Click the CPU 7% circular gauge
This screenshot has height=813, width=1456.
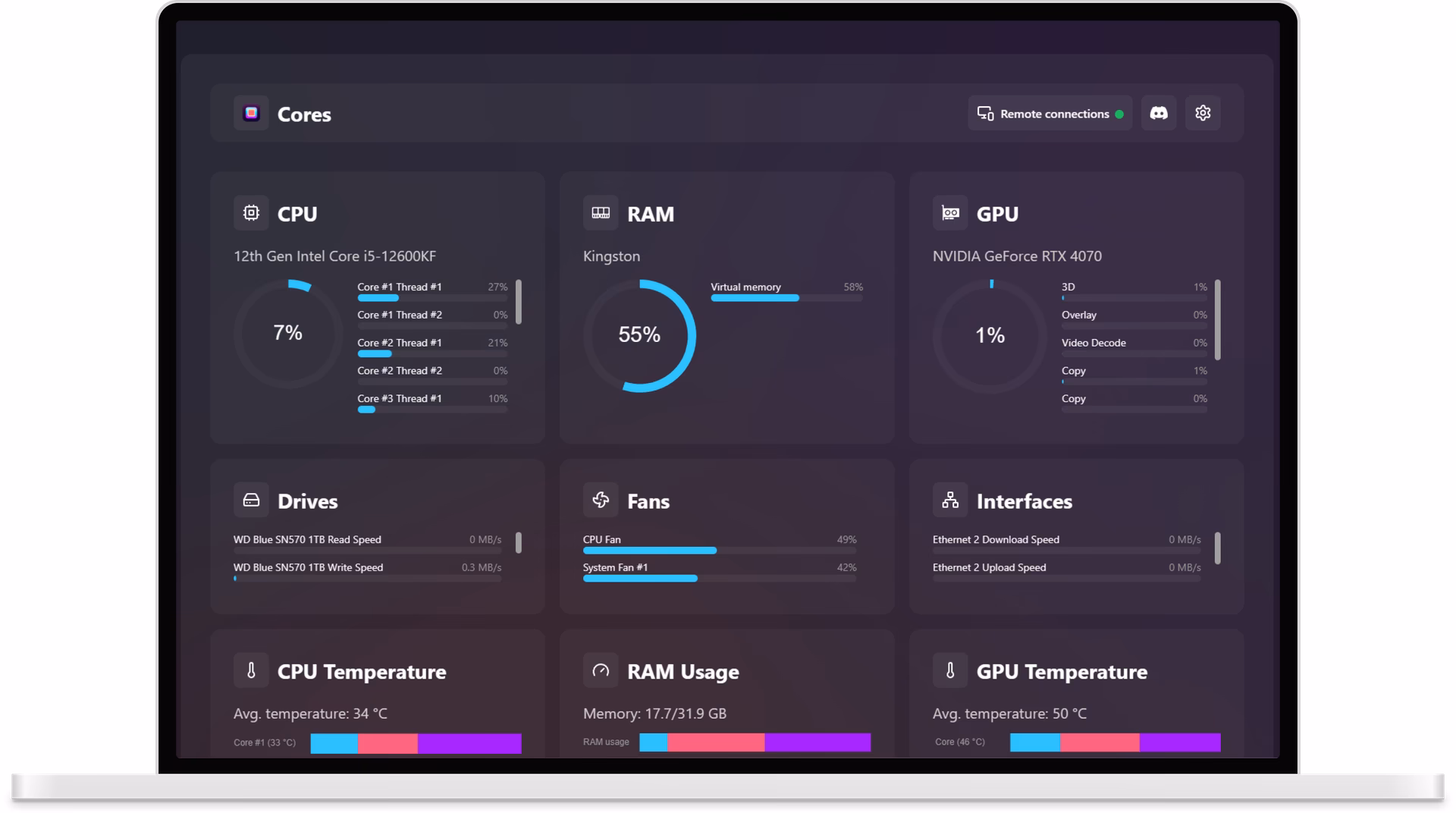(x=288, y=334)
